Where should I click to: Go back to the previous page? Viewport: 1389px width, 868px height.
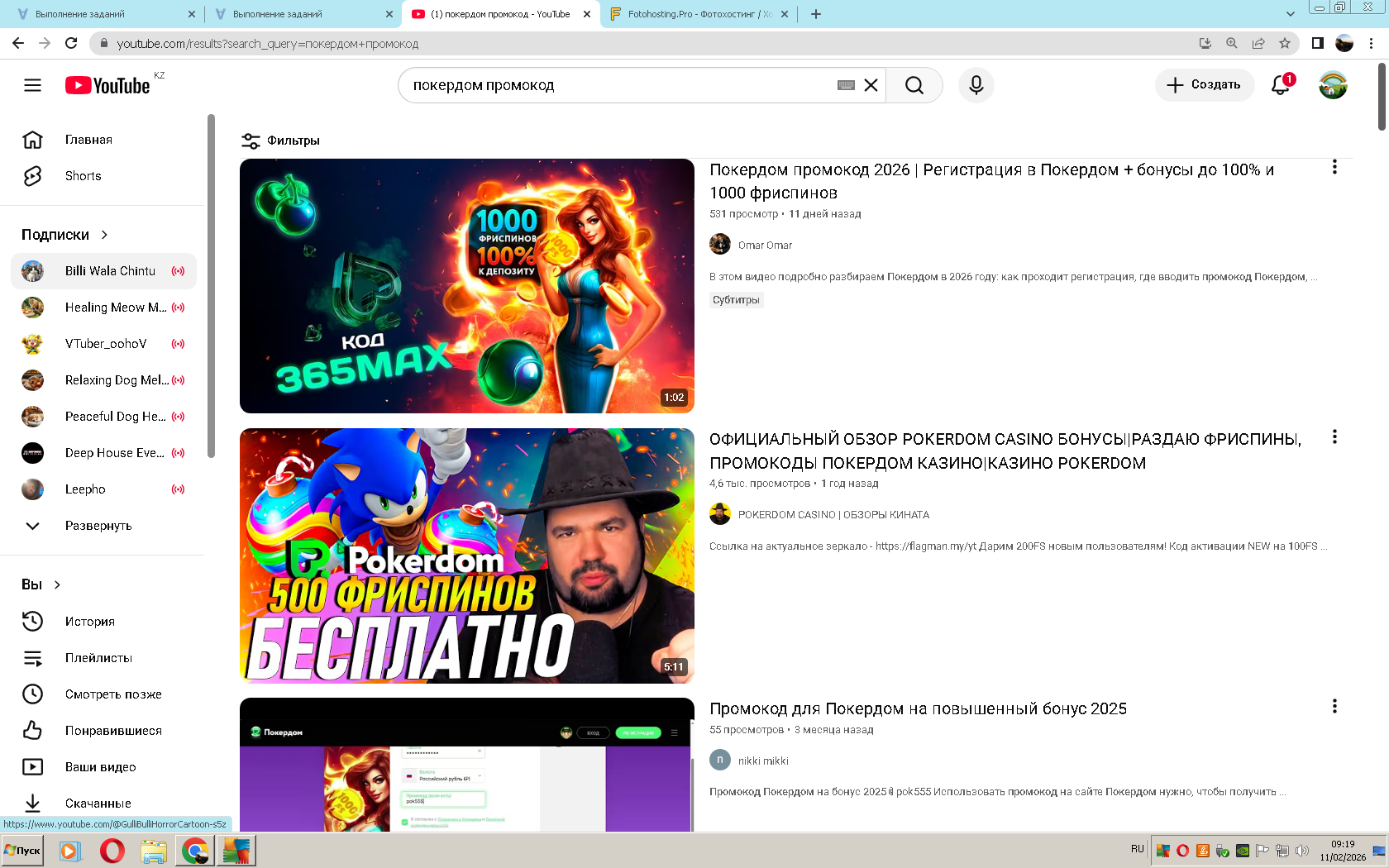[18, 43]
